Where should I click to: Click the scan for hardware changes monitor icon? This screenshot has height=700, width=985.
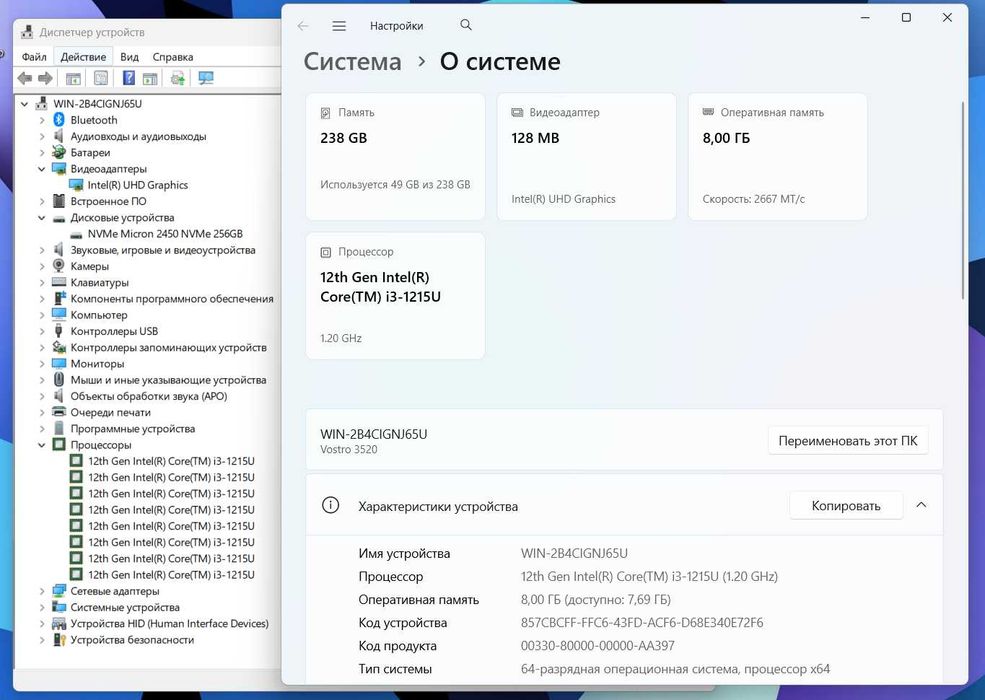[205, 78]
